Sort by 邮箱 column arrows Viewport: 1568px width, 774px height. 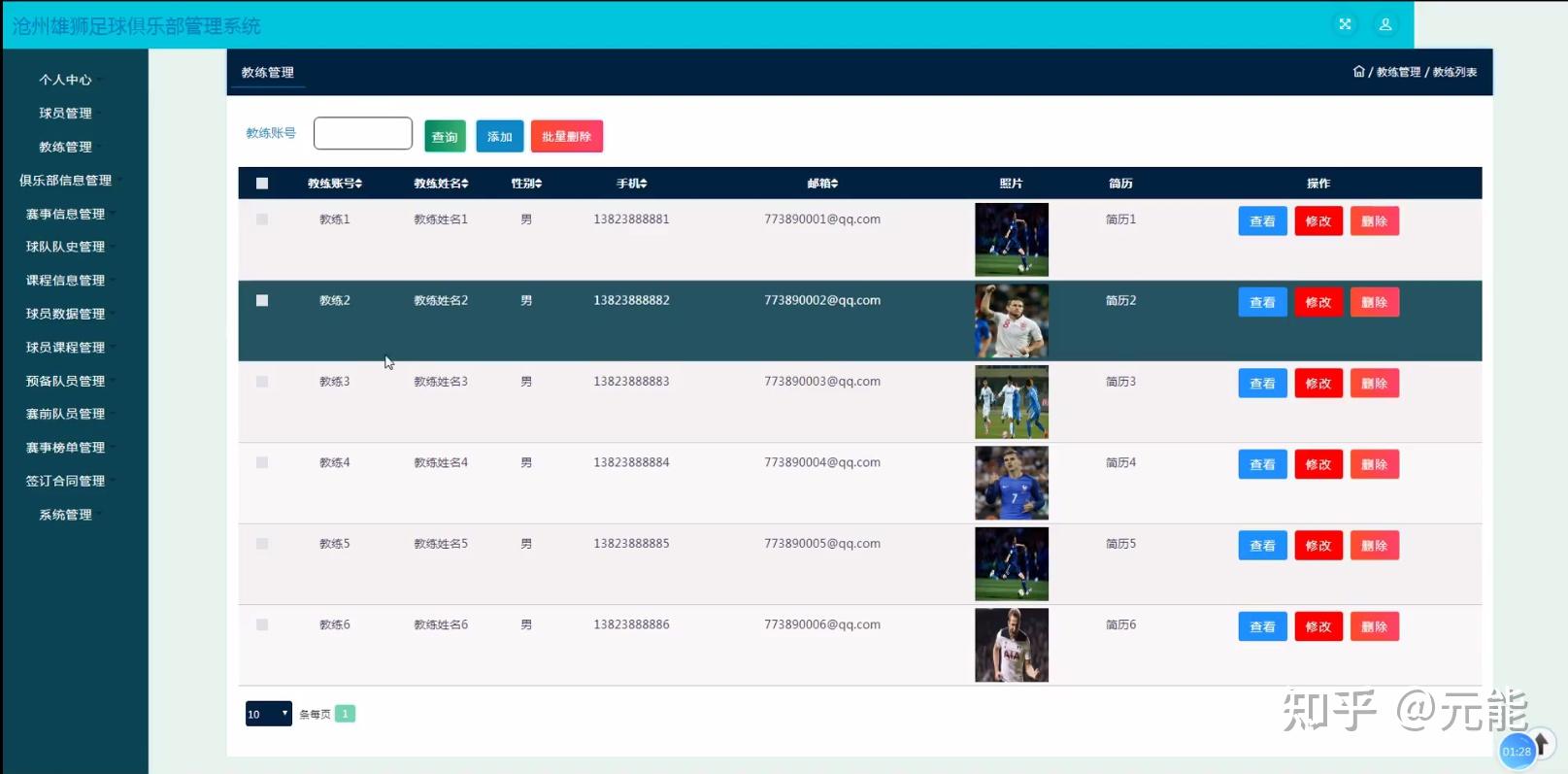(x=834, y=184)
